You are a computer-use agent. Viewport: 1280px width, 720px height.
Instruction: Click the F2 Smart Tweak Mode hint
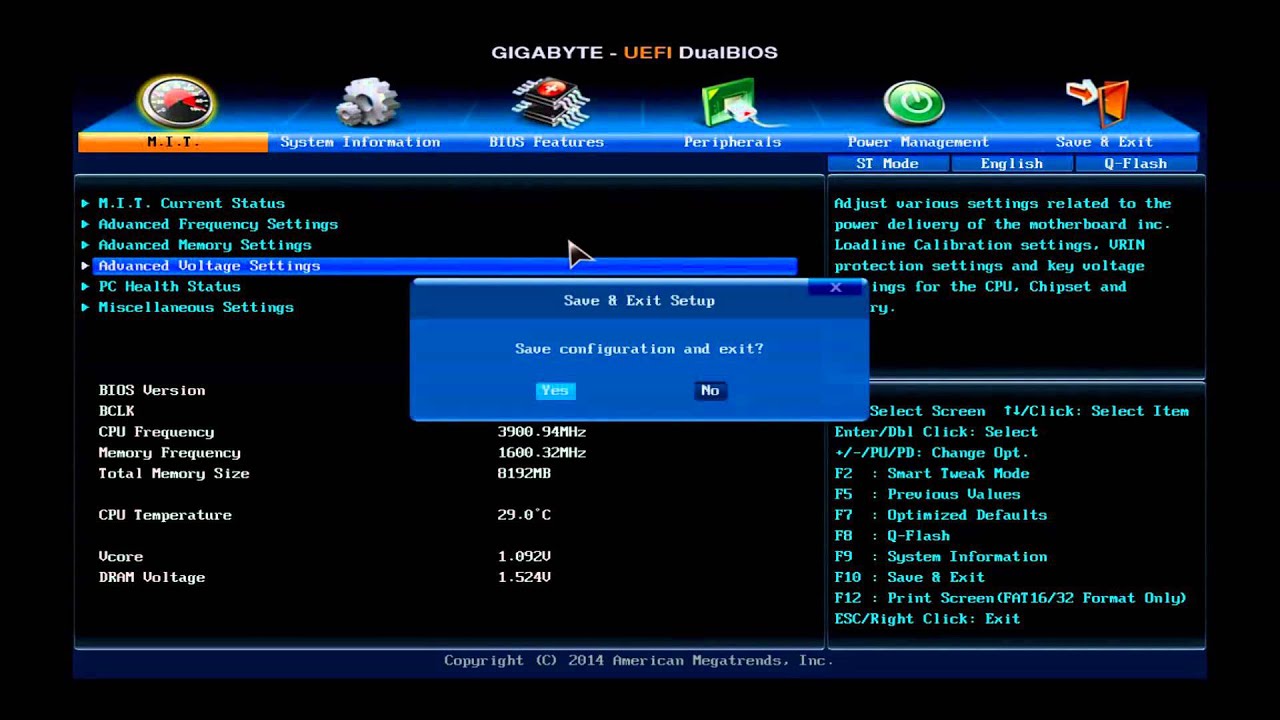(932, 474)
